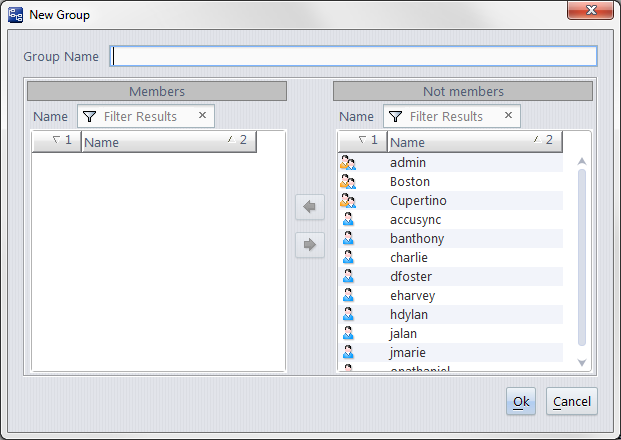
Task: Select user eharvey in the list
Action: pos(413,296)
